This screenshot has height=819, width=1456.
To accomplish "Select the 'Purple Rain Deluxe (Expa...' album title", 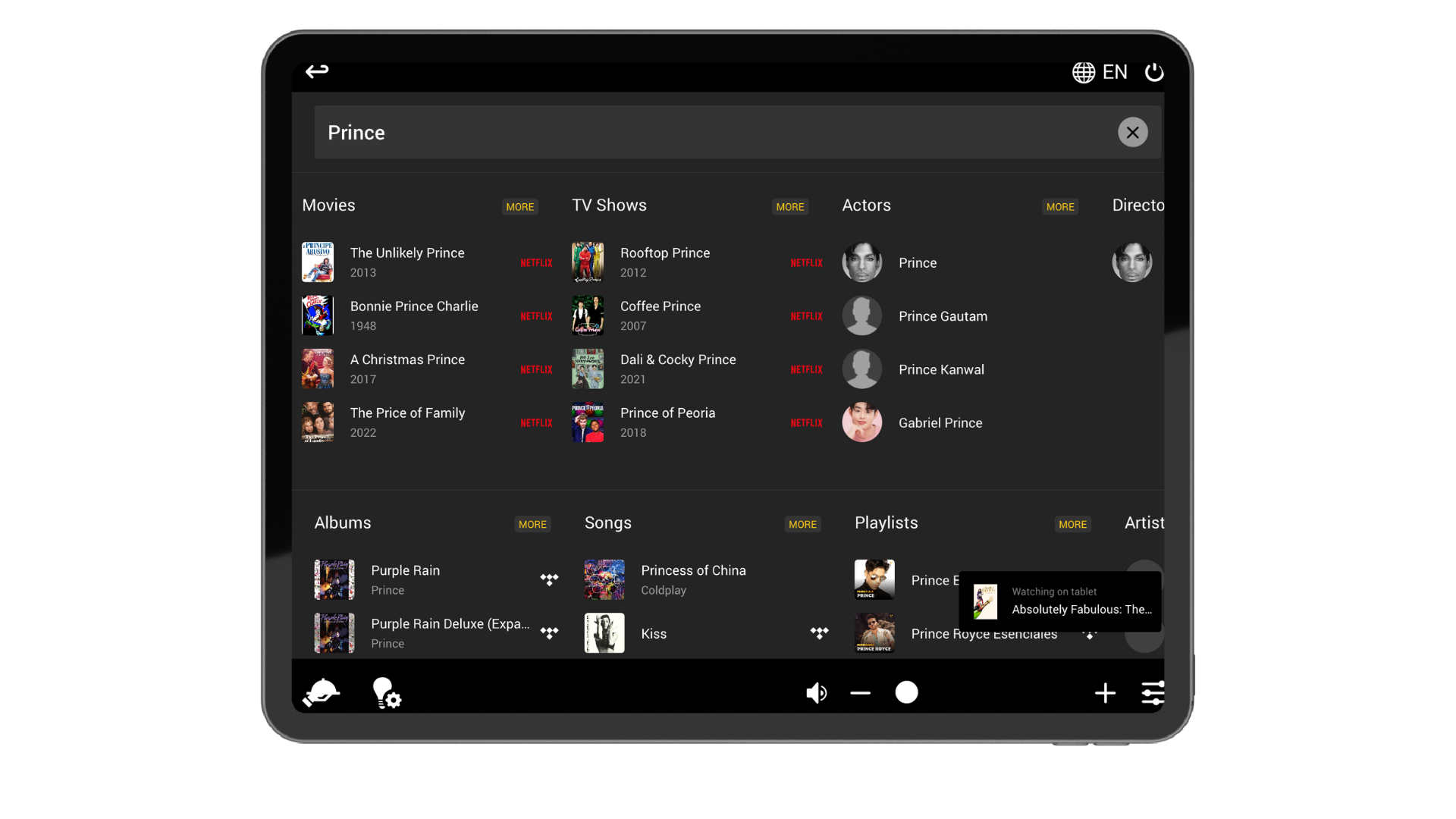I will pyautogui.click(x=450, y=624).
